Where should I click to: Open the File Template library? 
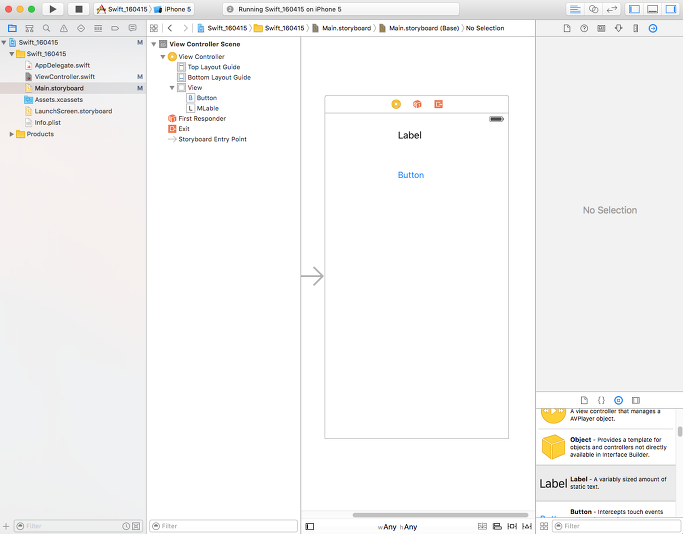tap(584, 400)
